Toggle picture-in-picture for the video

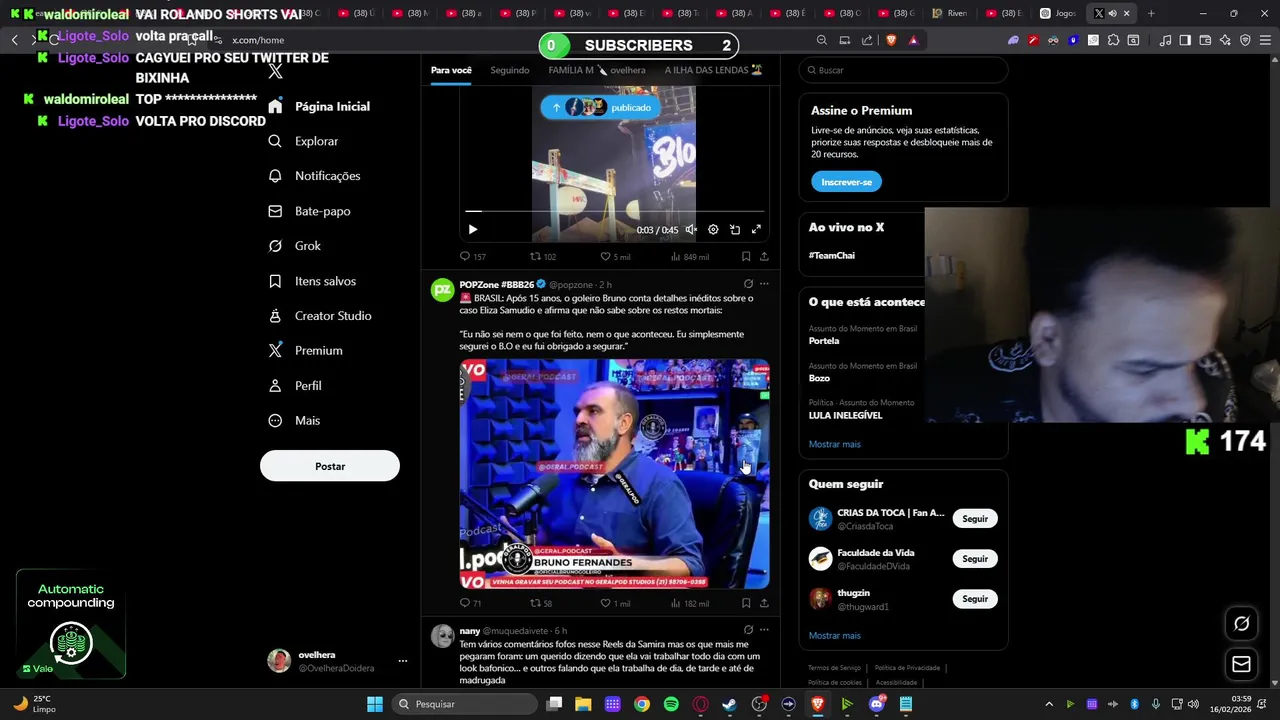(735, 230)
